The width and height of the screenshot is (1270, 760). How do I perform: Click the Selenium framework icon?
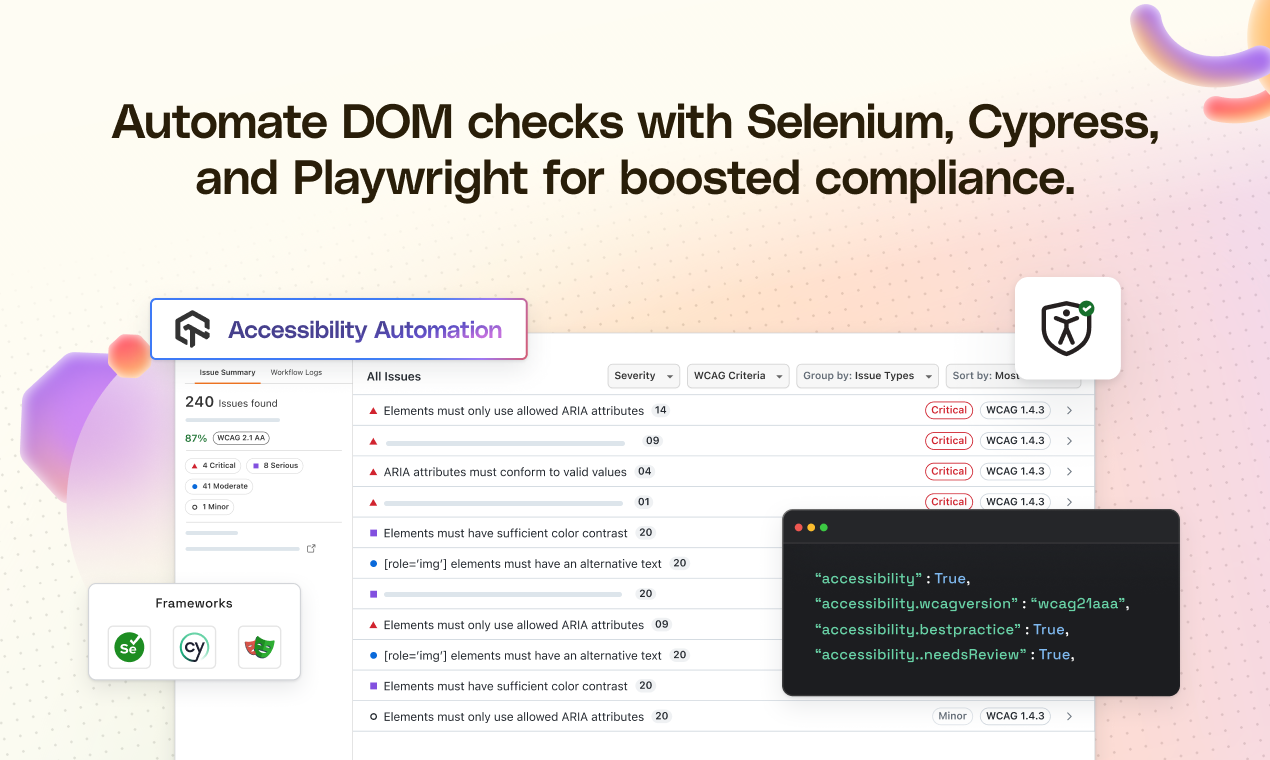[129, 647]
